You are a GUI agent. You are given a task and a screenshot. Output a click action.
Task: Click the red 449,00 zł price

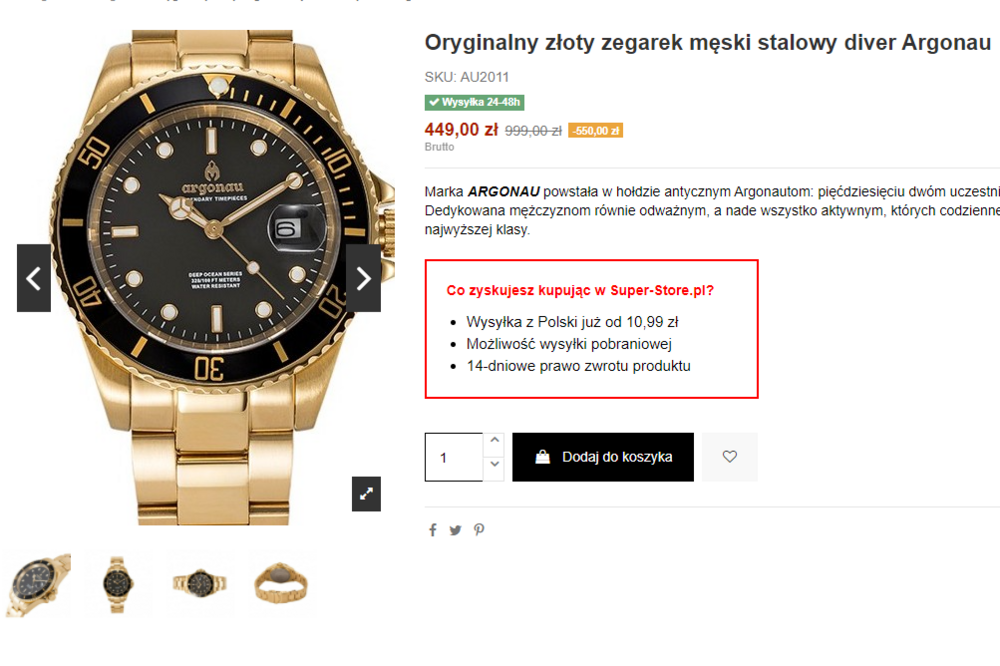(461, 129)
